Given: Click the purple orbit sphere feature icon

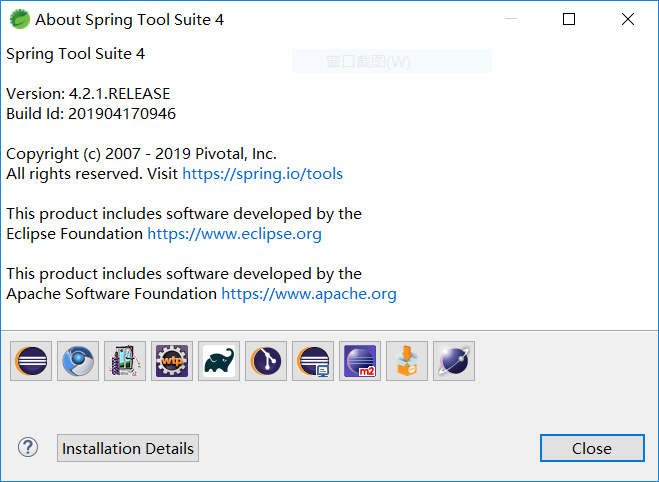Looking at the screenshot, I should tap(454, 361).
